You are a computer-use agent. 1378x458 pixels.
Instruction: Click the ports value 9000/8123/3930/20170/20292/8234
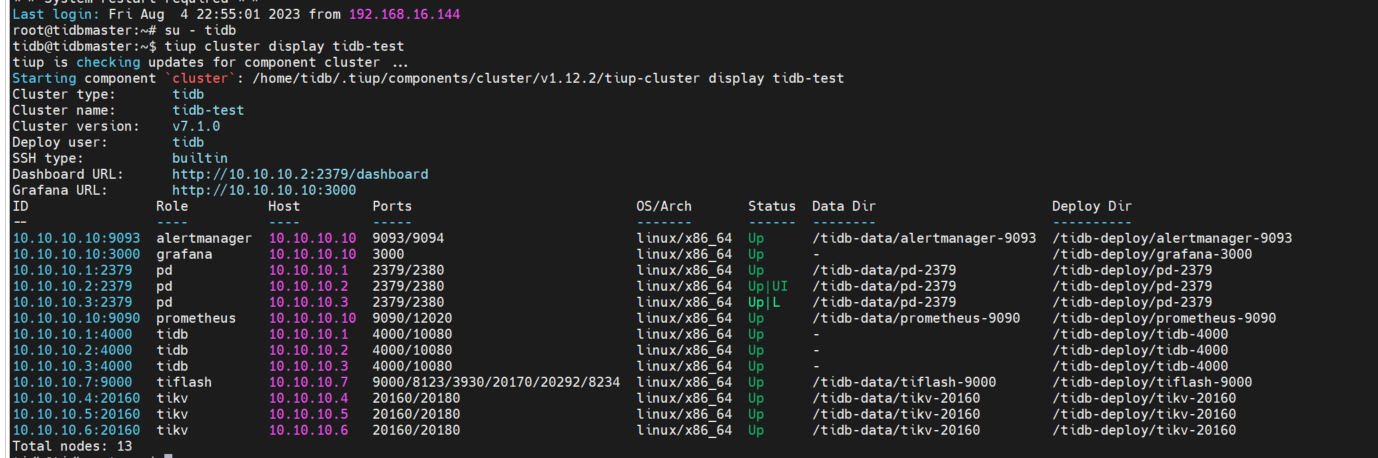point(496,382)
